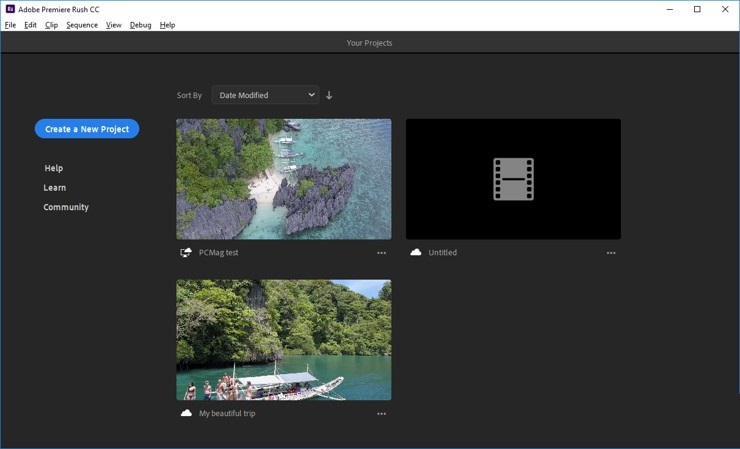Open the View menu
The height and width of the screenshot is (449, 740).
click(x=114, y=25)
